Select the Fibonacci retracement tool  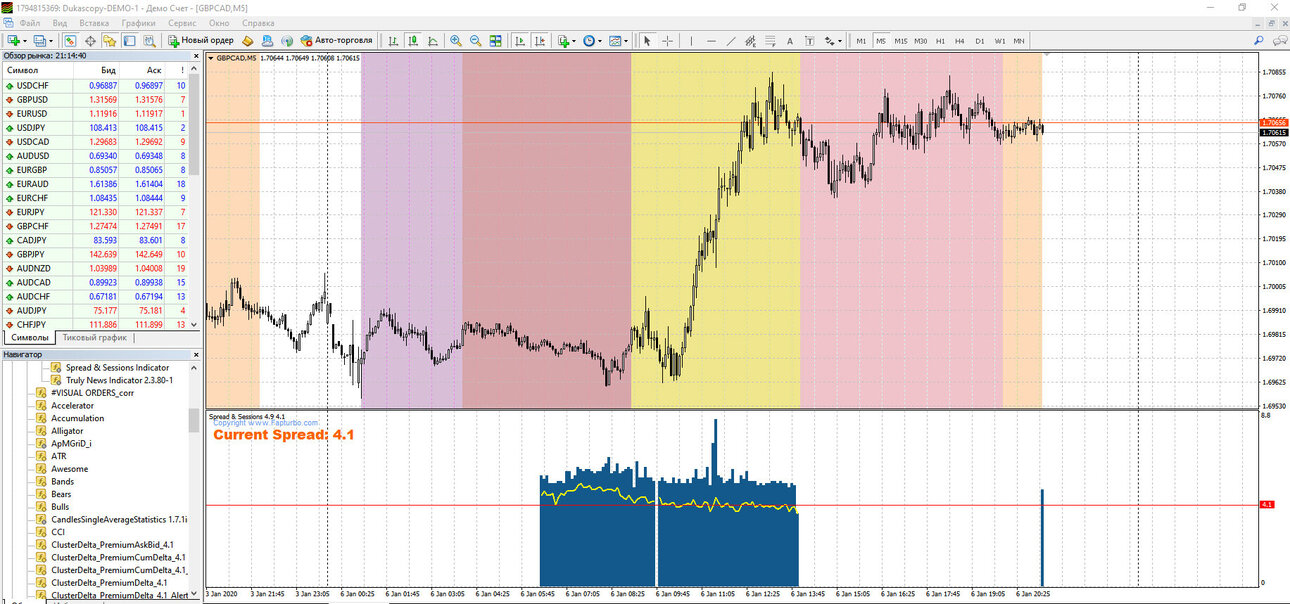[770, 40]
